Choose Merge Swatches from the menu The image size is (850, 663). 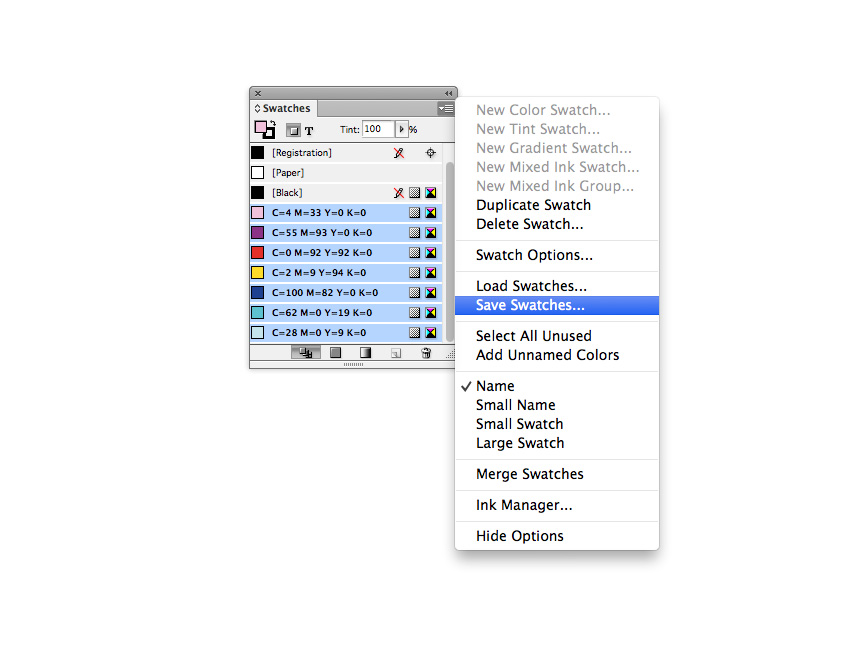[557, 474]
